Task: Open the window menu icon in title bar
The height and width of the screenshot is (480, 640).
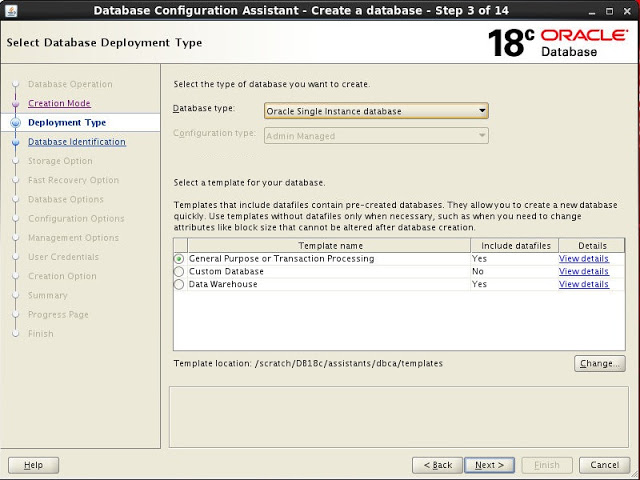Action: 10,10
